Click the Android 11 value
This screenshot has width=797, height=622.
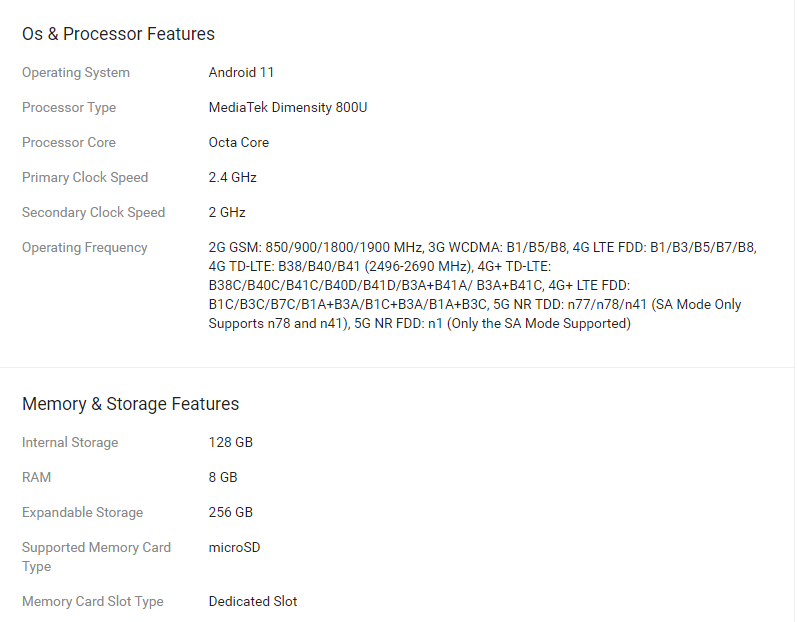(x=241, y=73)
